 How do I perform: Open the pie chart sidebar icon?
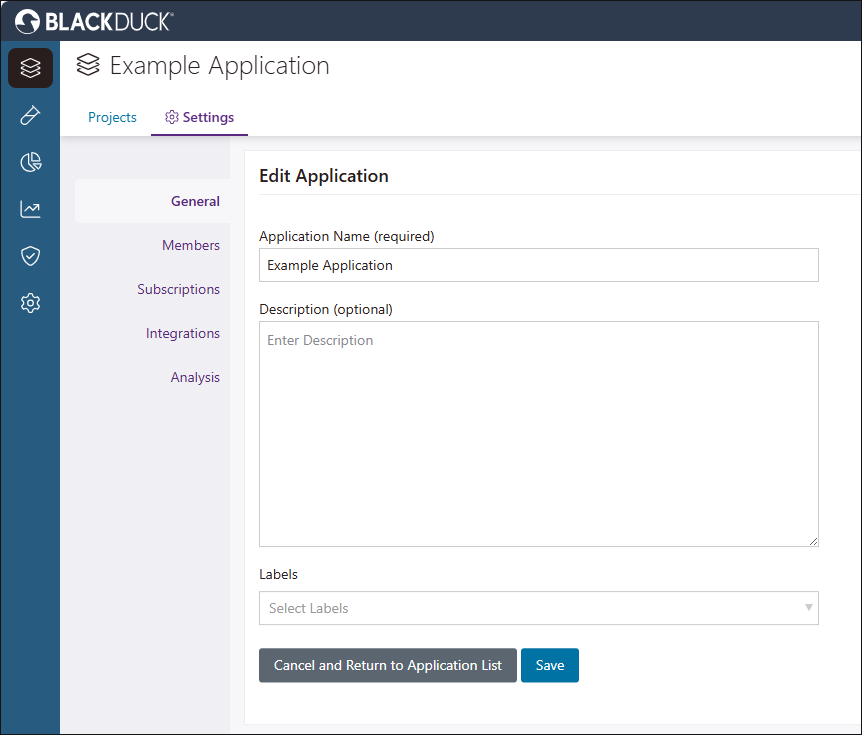30,162
